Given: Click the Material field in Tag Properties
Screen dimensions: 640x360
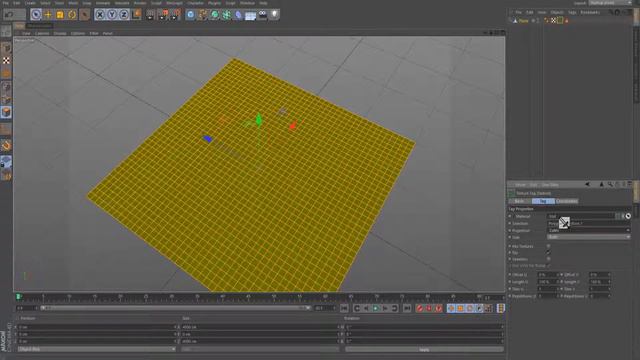Looking at the screenshot, I should point(581,216).
